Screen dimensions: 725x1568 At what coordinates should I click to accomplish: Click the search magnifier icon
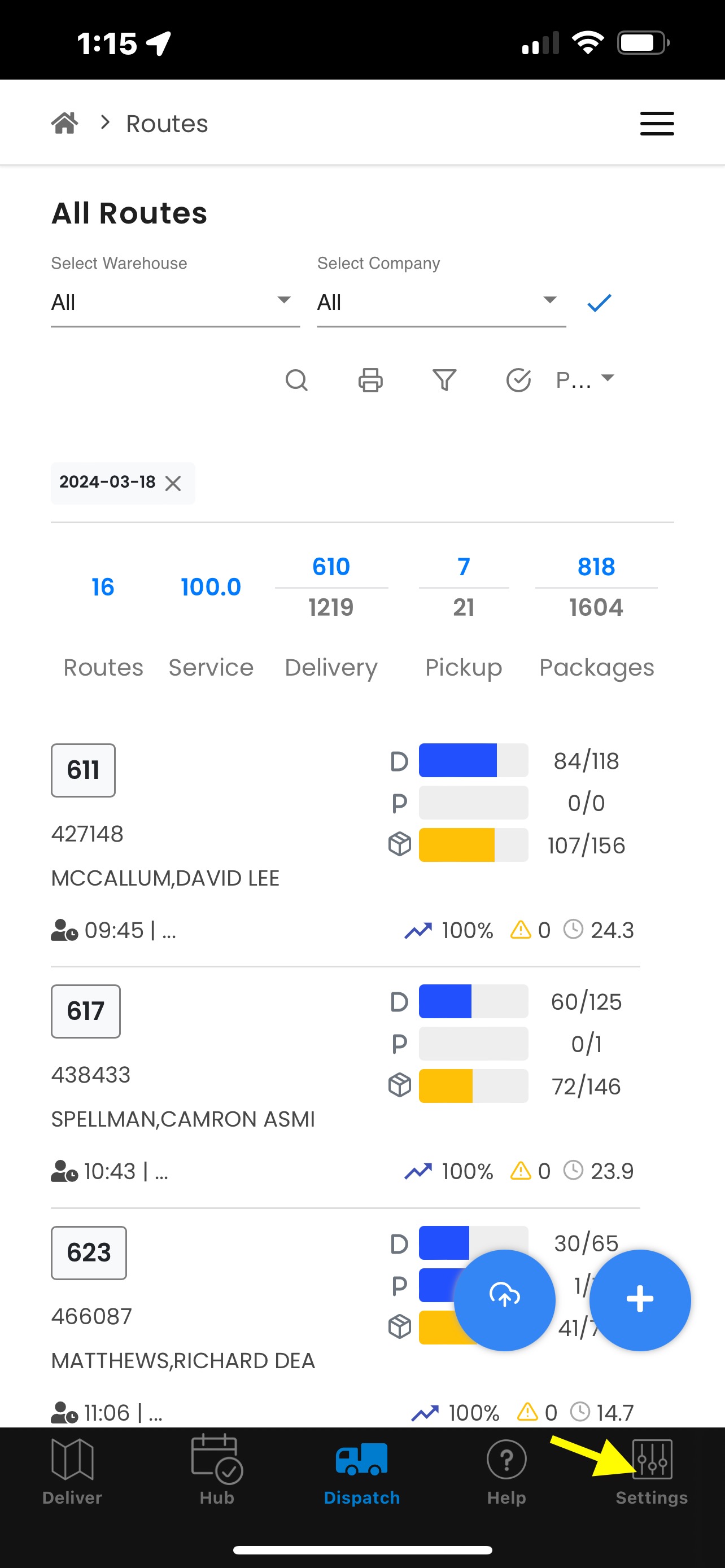tap(296, 380)
